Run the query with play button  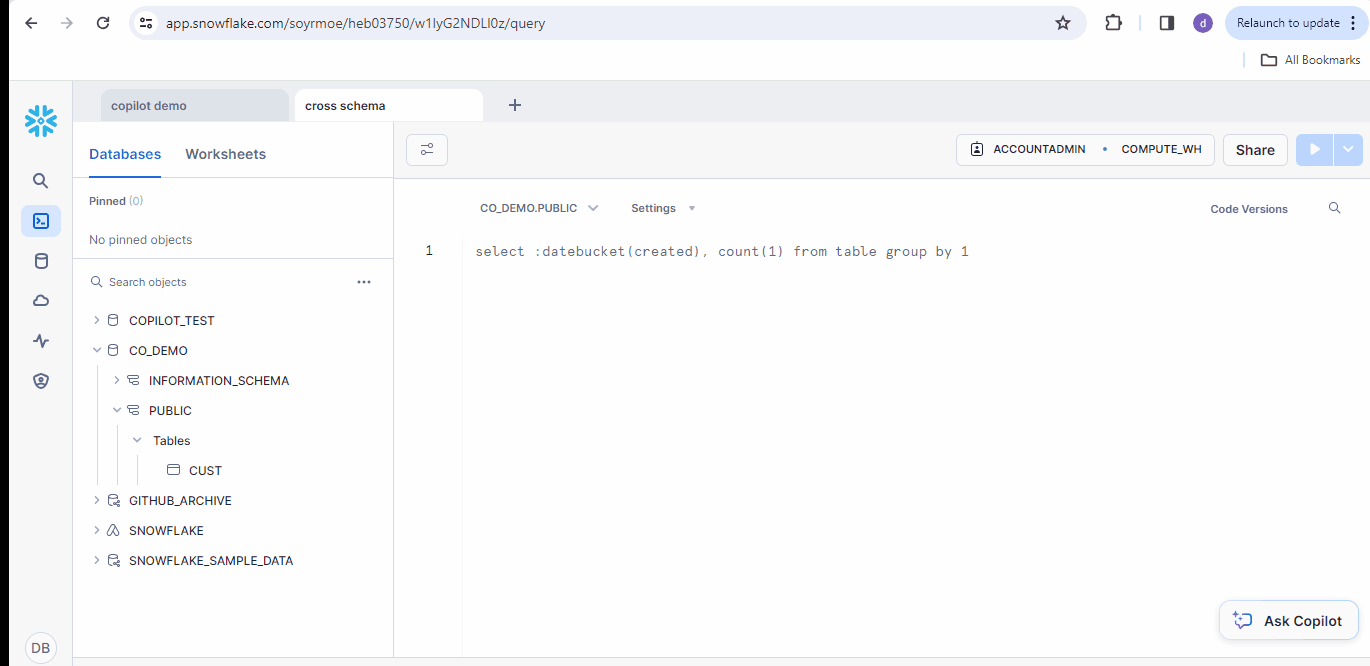point(1315,150)
